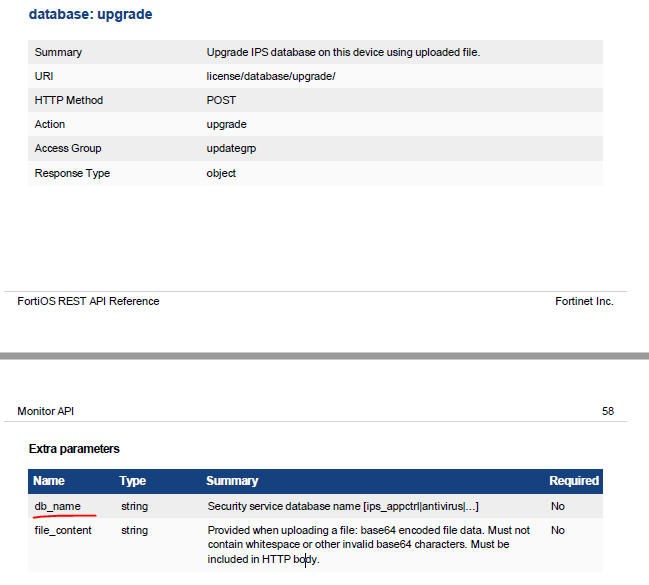Click the "Extra parameters" heading
This screenshot has width=649, height=585.
[74, 449]
